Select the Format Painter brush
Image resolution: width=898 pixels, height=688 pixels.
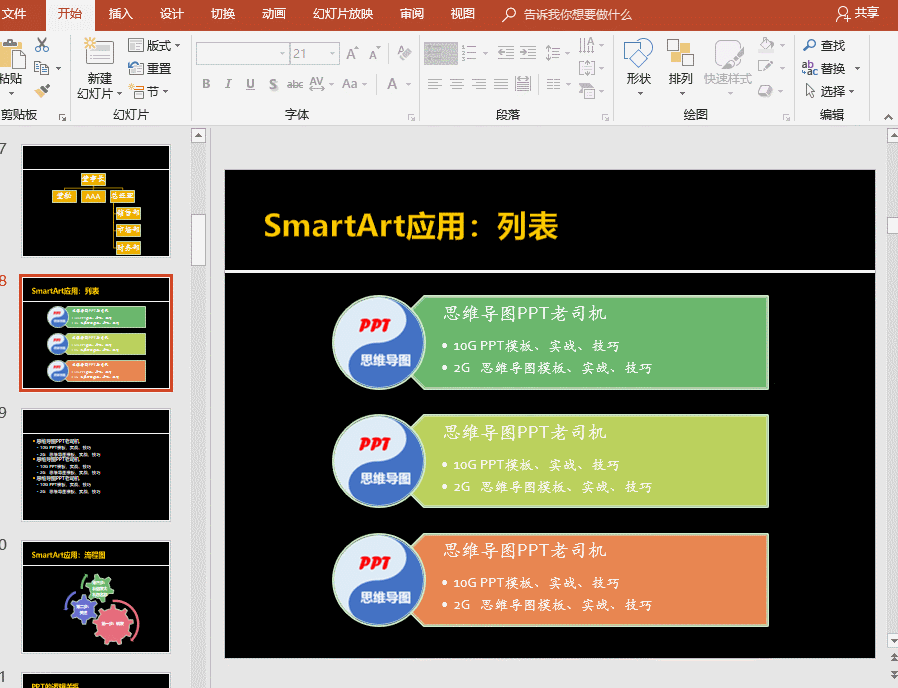pyautogui.click(x=42, y=91)
